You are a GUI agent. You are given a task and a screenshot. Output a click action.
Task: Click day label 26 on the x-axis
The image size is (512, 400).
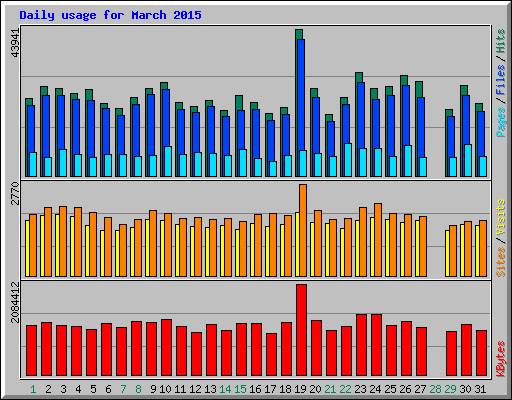(x=405, y=389)
